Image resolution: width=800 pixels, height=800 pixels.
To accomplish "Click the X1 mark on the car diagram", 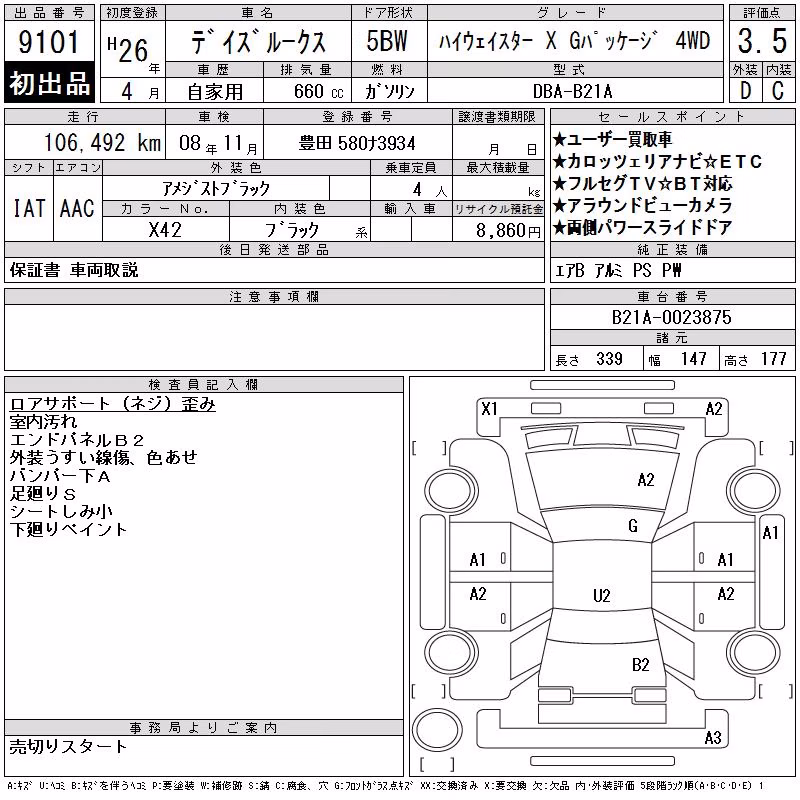I will 489,409.
